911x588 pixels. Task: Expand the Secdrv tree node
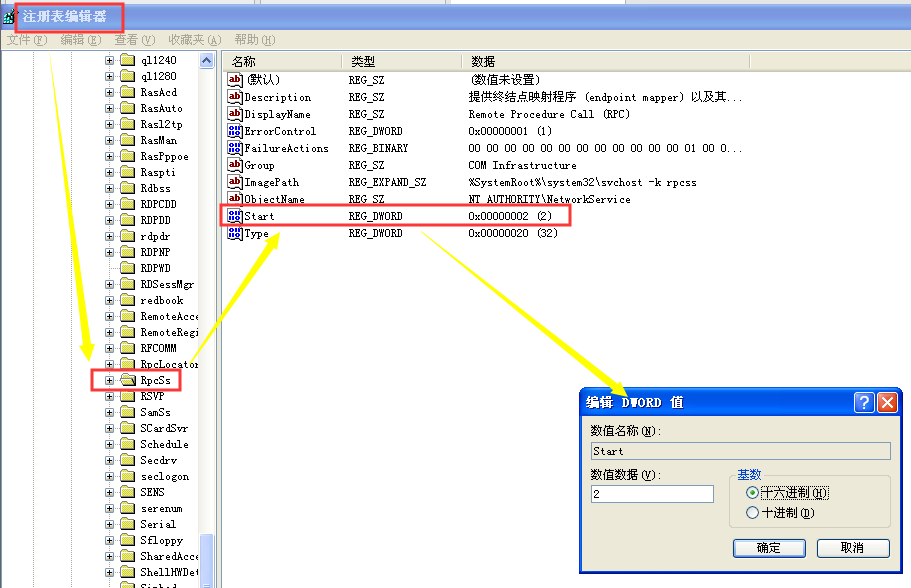pos(109,460)
